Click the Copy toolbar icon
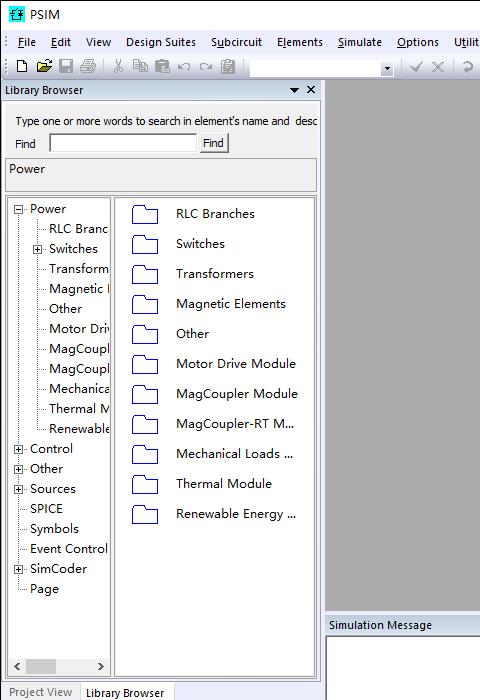Viewport: 480px width, 700px height. pyautogui.click(x=141, y=66)
